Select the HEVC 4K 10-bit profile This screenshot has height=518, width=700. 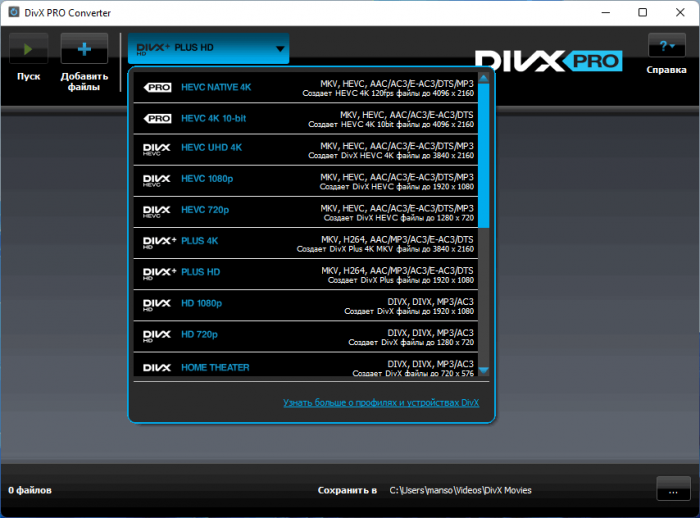[x=305, y=119]
